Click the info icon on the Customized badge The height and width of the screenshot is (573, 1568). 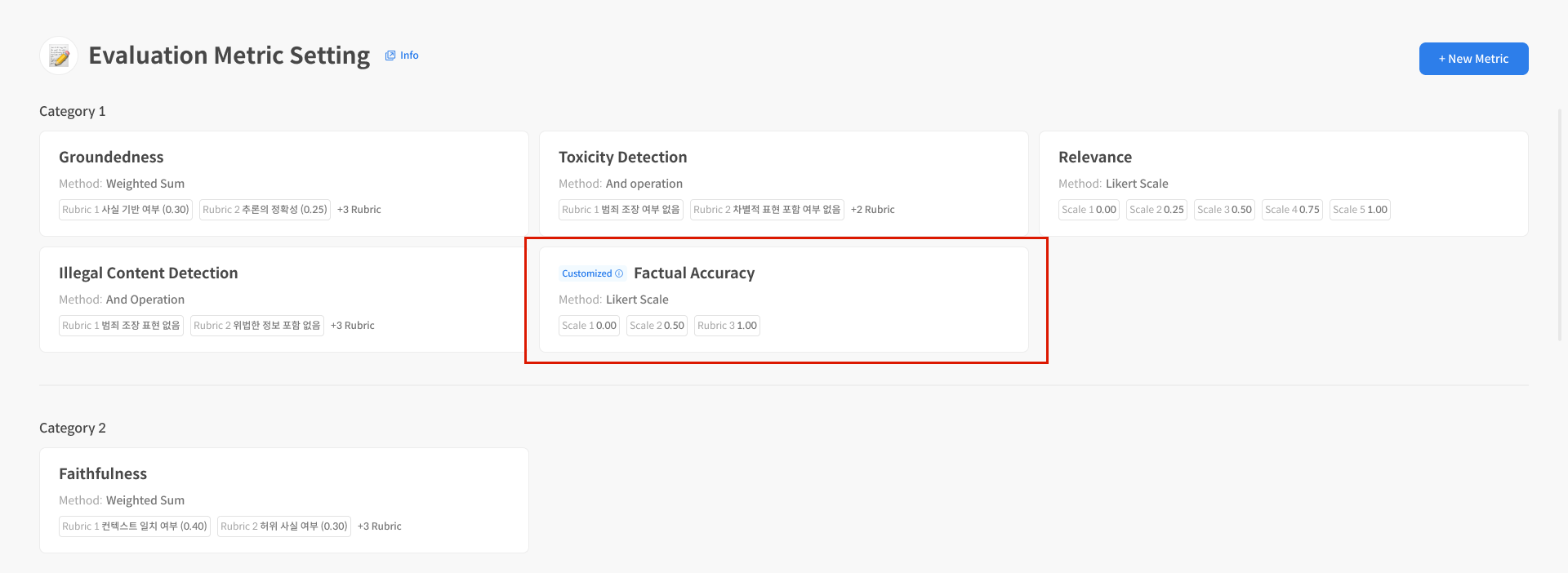[619, 273]
